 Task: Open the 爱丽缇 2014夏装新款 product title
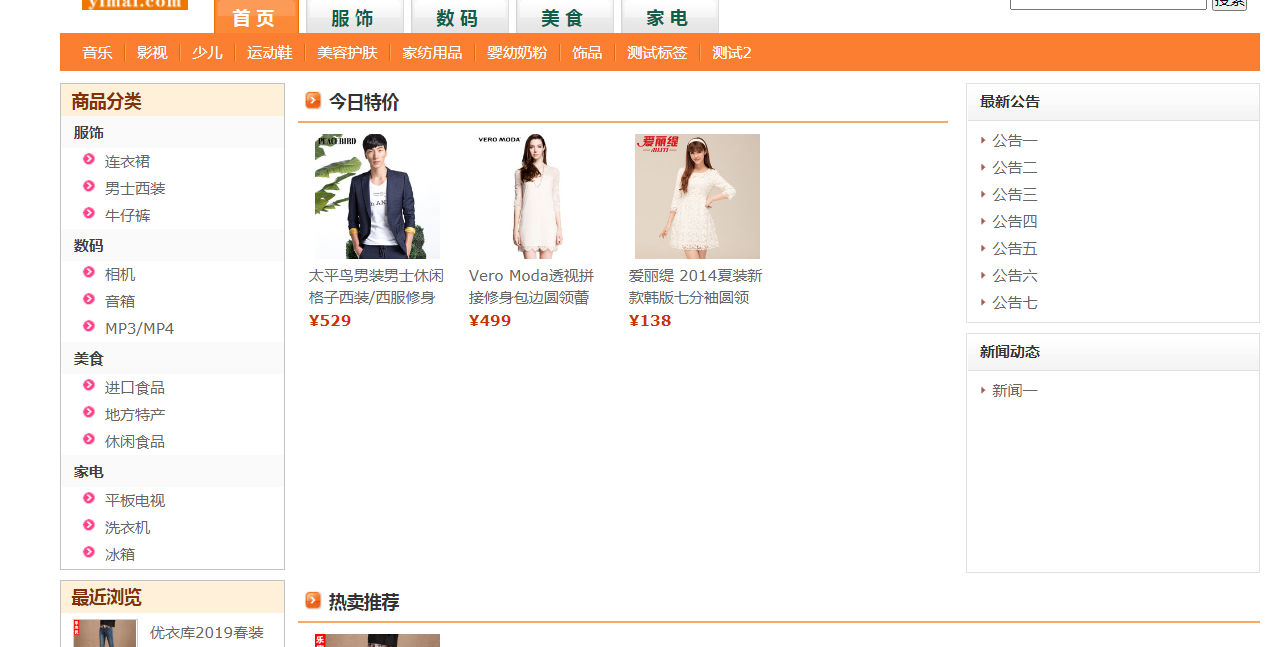pos(696,286)
